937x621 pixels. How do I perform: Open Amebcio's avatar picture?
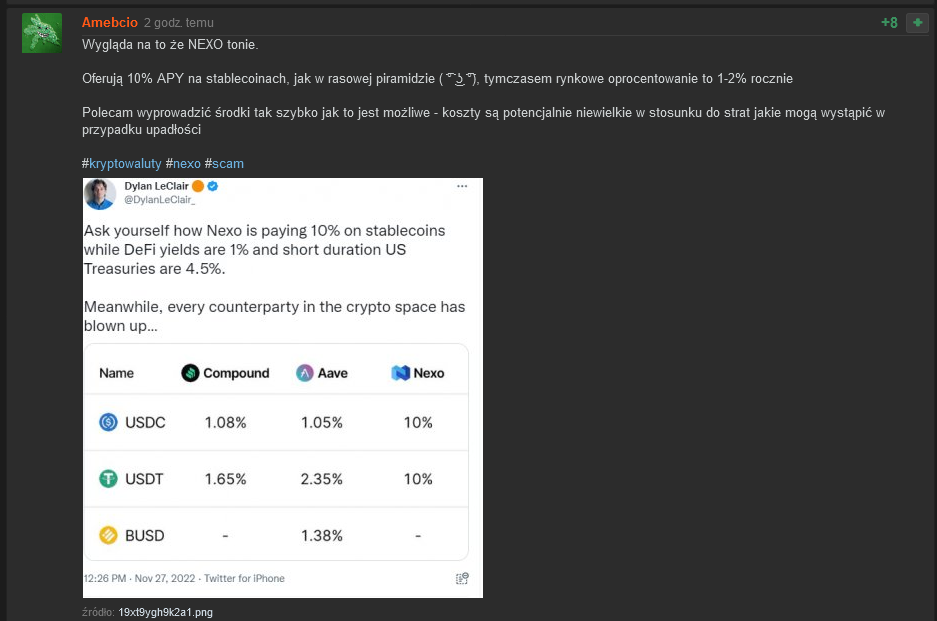pyautogui.click(x=41, y=33)
